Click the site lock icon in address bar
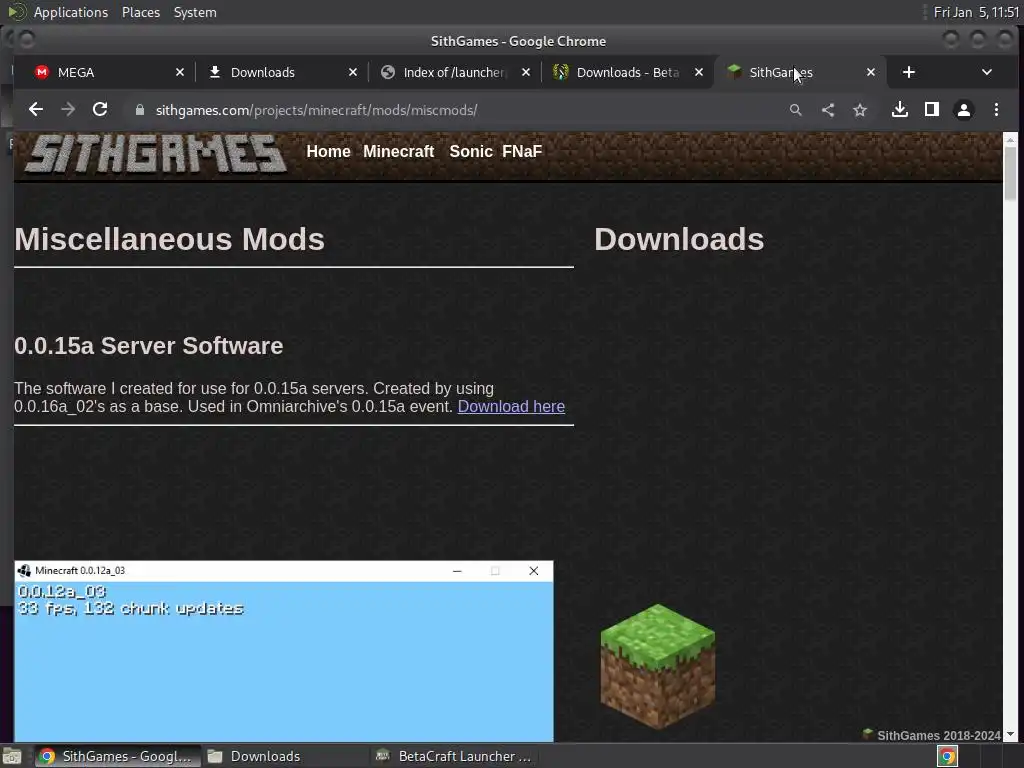Screen dimensions: 1024x768 coord(139,110)
